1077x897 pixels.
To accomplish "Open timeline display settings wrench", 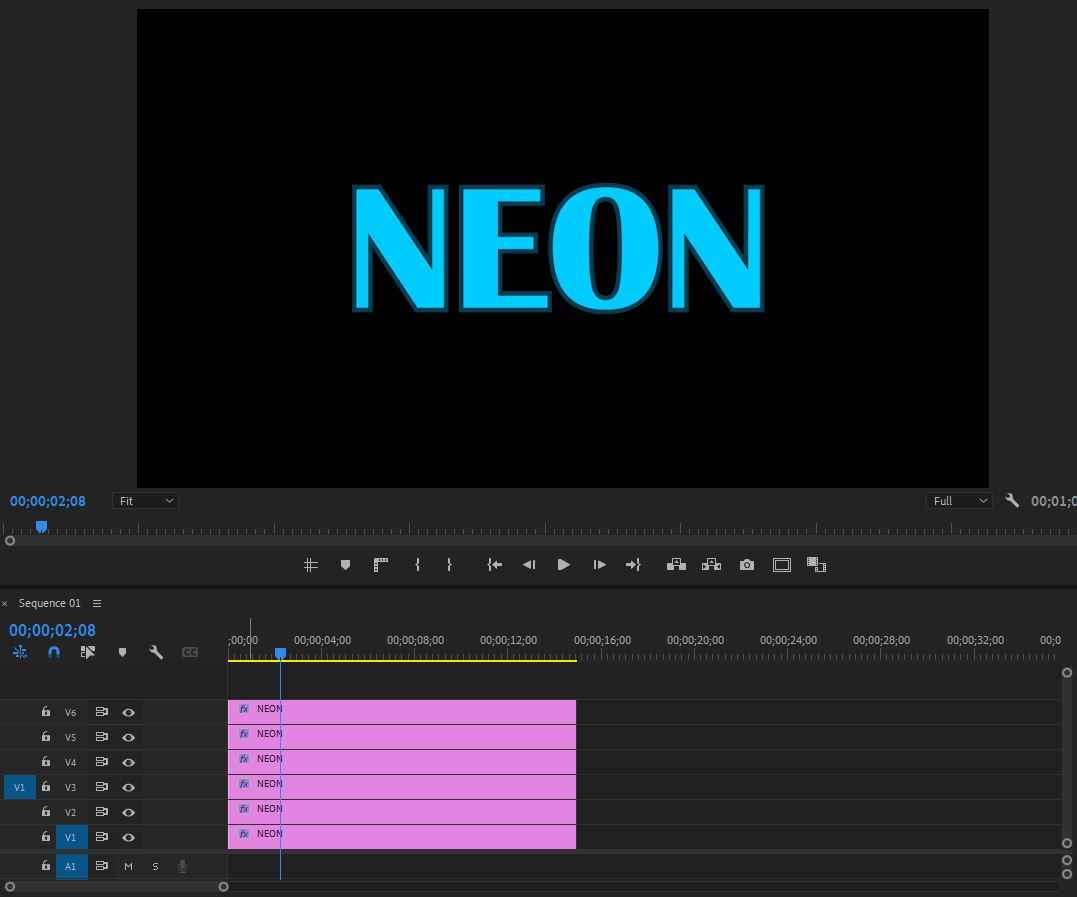I will (156, 652).
